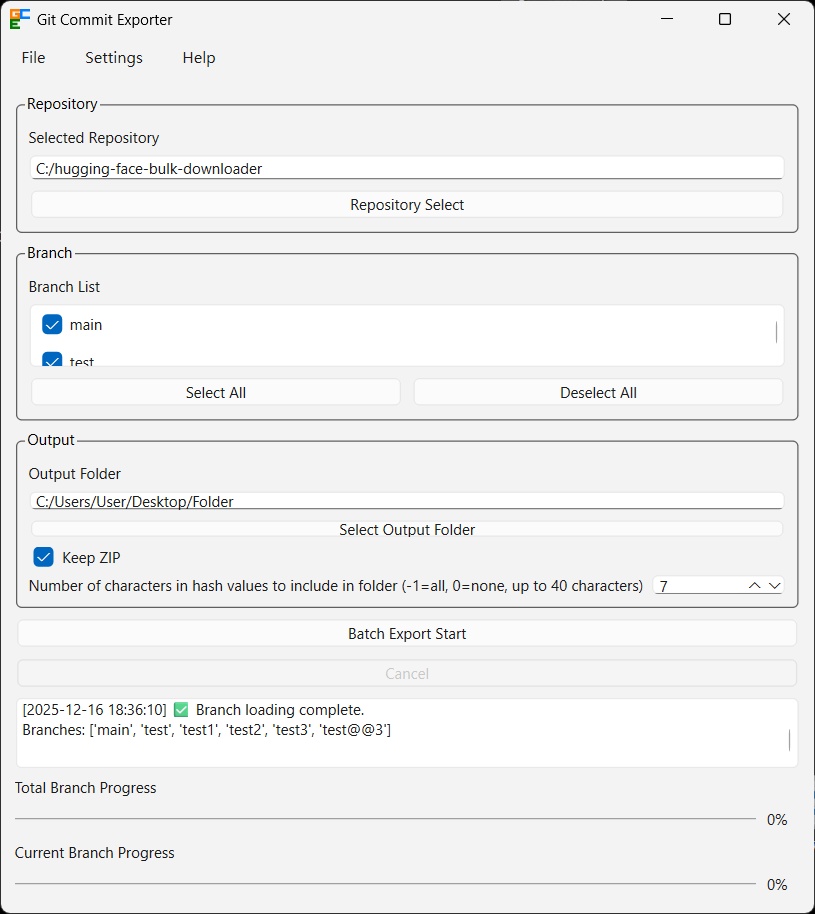The image size is (815, 914).
Task: Click the Git Commit Exporter app icon
Action: 20,19
